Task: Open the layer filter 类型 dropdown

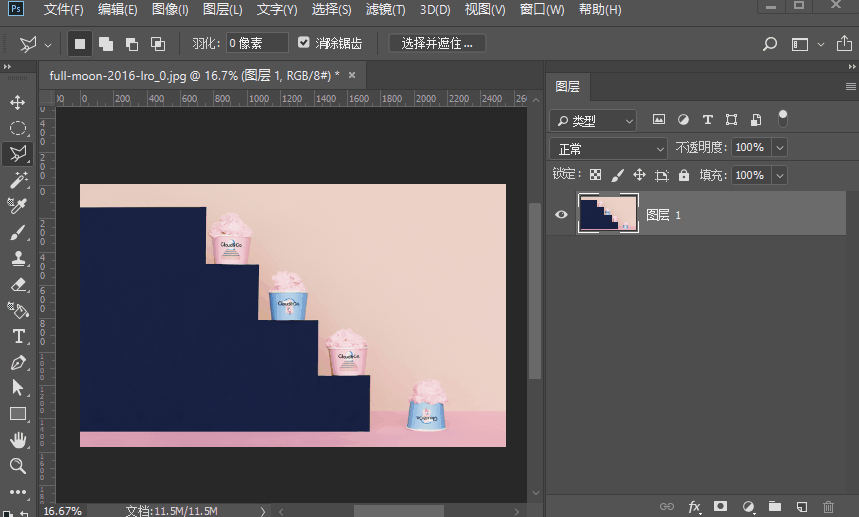Action: [594, 120]
